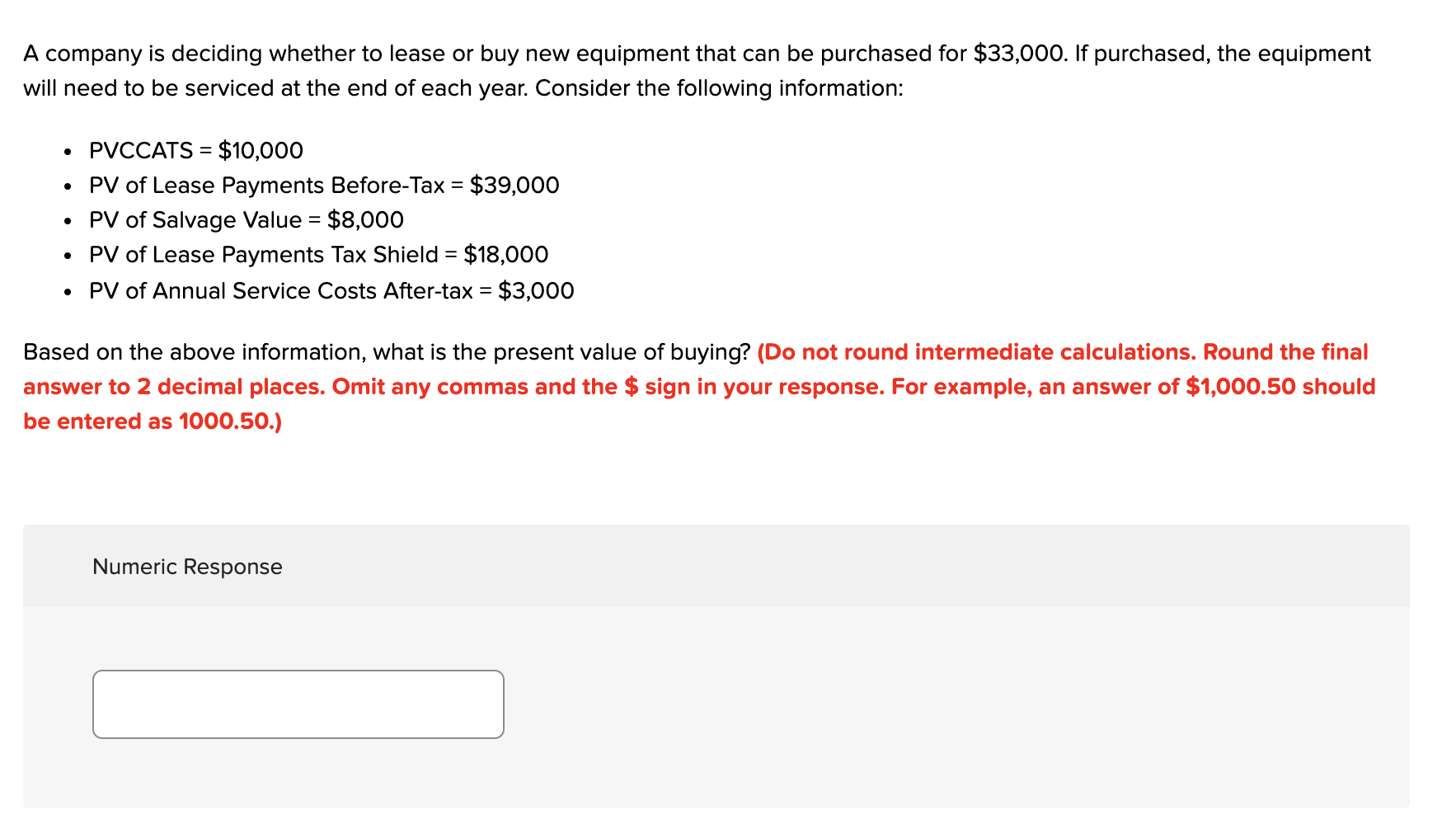
Task: Select the Numeric Response section header
Action: point(186,567)
